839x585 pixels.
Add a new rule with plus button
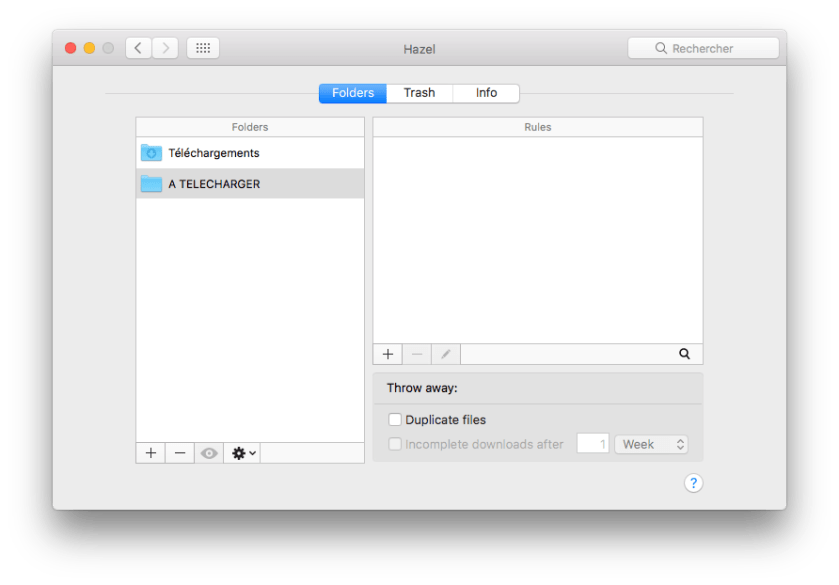[x=388, y=354]
